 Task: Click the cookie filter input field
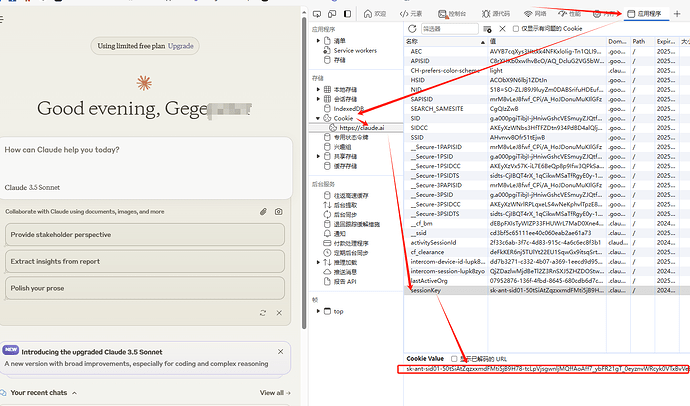[x=450, y=29]
